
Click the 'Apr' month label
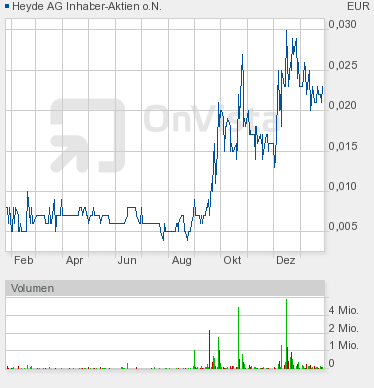[x=74, y=260]
